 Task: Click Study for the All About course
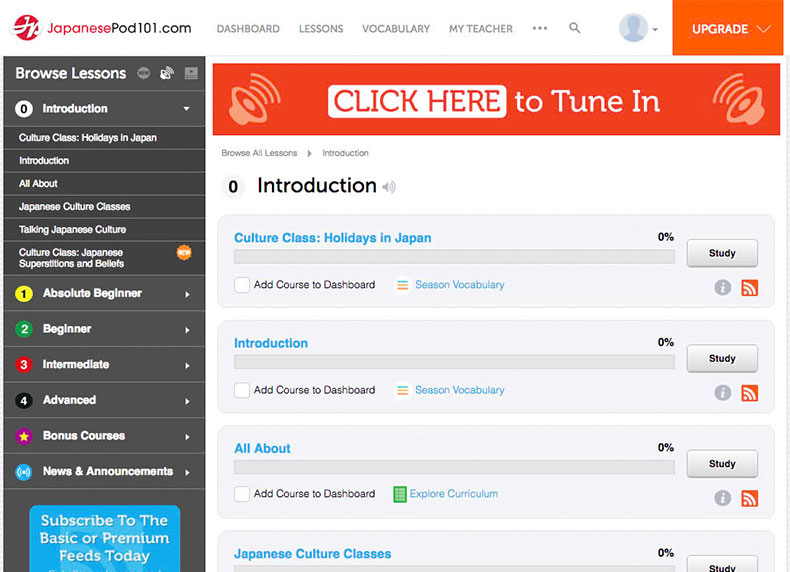(x=722, y=464)
